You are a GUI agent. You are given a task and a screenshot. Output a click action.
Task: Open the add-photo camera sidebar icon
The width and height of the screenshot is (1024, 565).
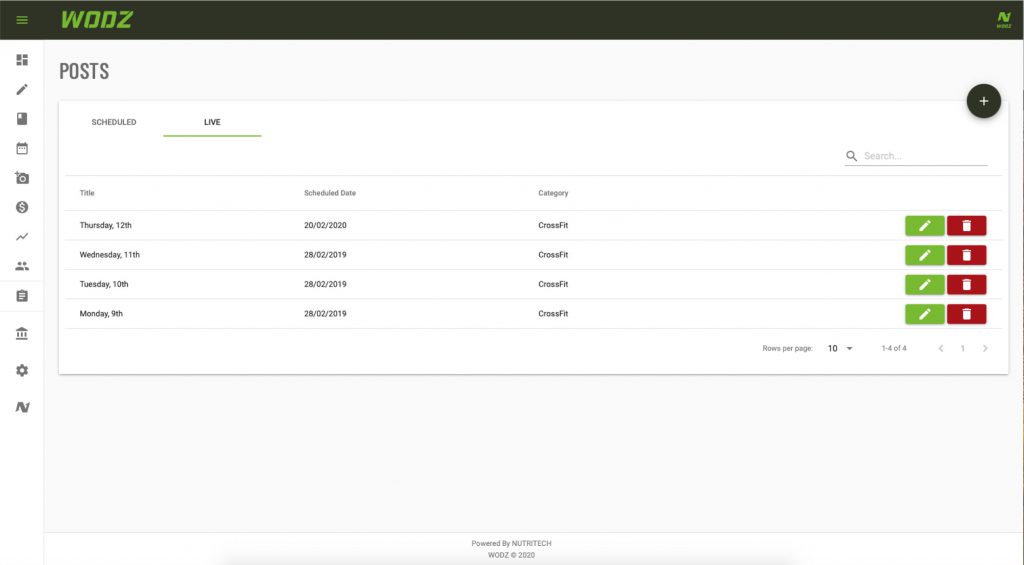coord(22,178)
